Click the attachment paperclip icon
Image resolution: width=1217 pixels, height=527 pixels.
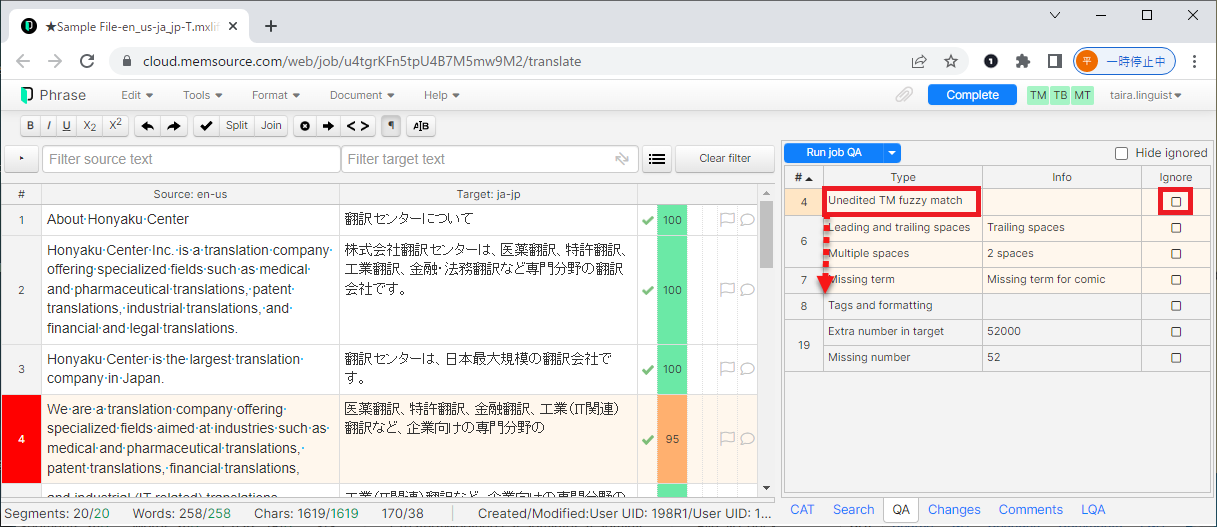904,95
